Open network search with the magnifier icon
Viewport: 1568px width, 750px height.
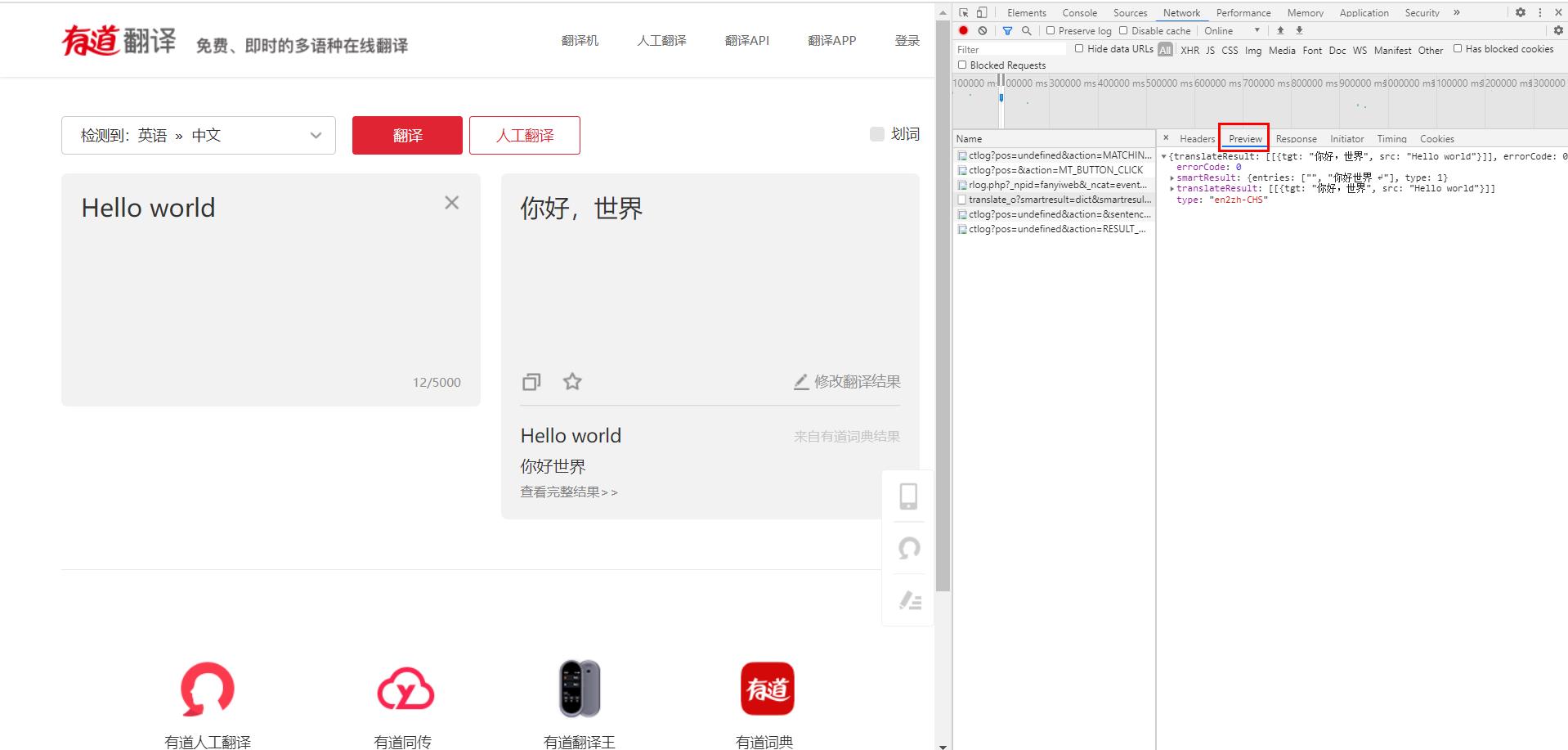(1026, 30)
